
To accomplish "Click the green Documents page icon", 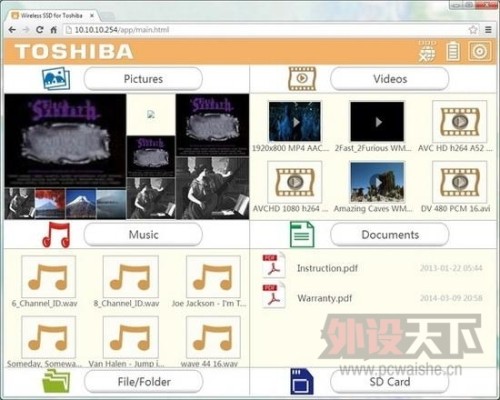I will 302,234.
